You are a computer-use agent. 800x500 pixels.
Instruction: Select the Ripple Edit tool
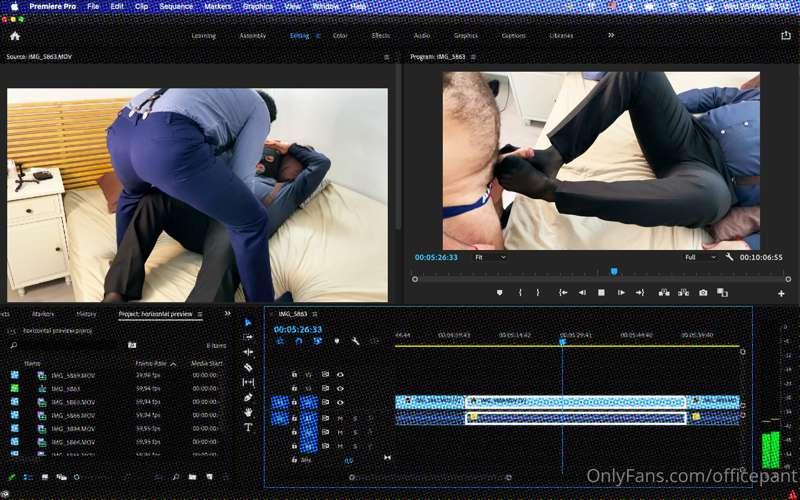tap(248, 352)
